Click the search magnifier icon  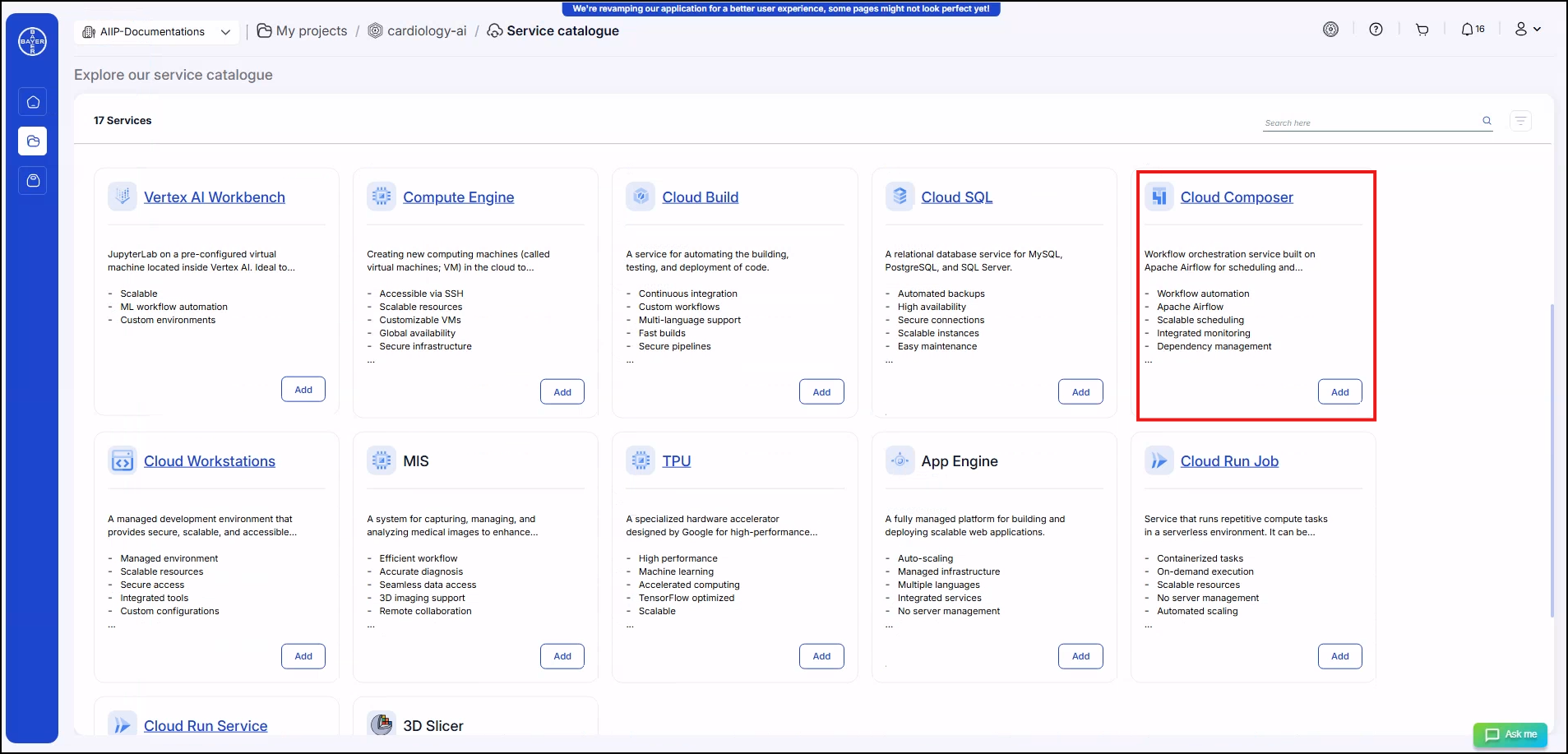(1487, 121)
